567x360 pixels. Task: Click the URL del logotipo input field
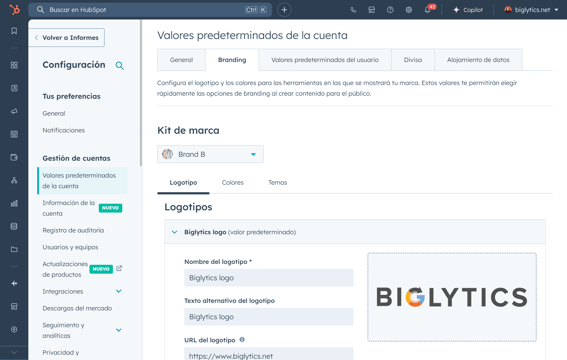(x=269, y=354)
